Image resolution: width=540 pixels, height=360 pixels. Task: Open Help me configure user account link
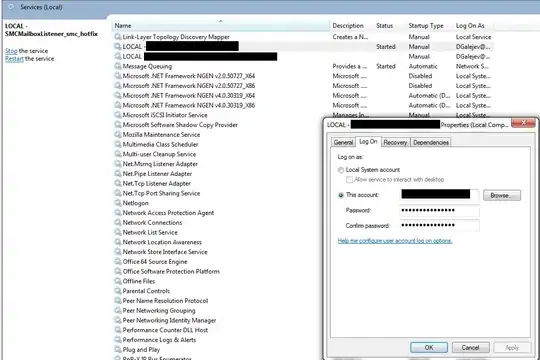point(395,241)
